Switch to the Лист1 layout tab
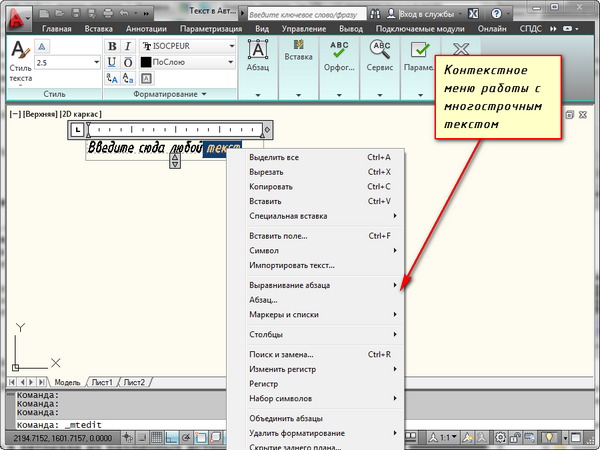The height and width of the screenshot is (450, 600). [102, 382]
